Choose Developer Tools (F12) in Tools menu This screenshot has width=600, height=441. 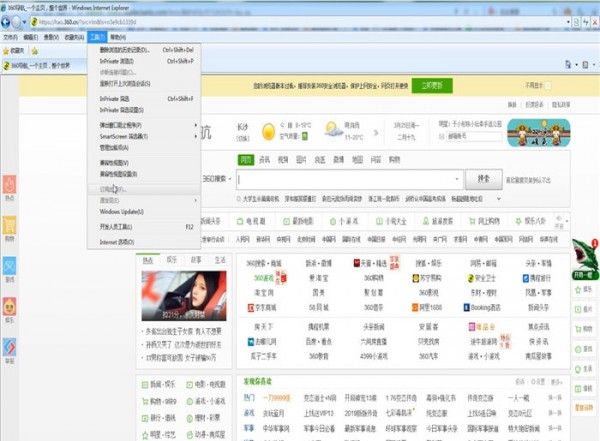pos(144,227)
